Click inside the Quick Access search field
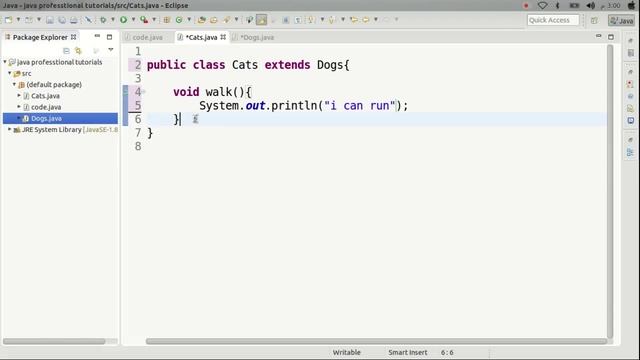The height and width of the screenshot is (360, 640). [553, 20]
